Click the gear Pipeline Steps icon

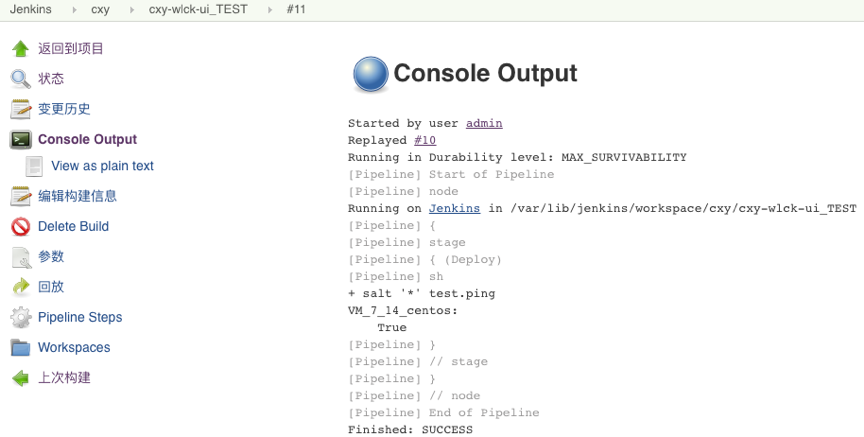pos(20,317)
